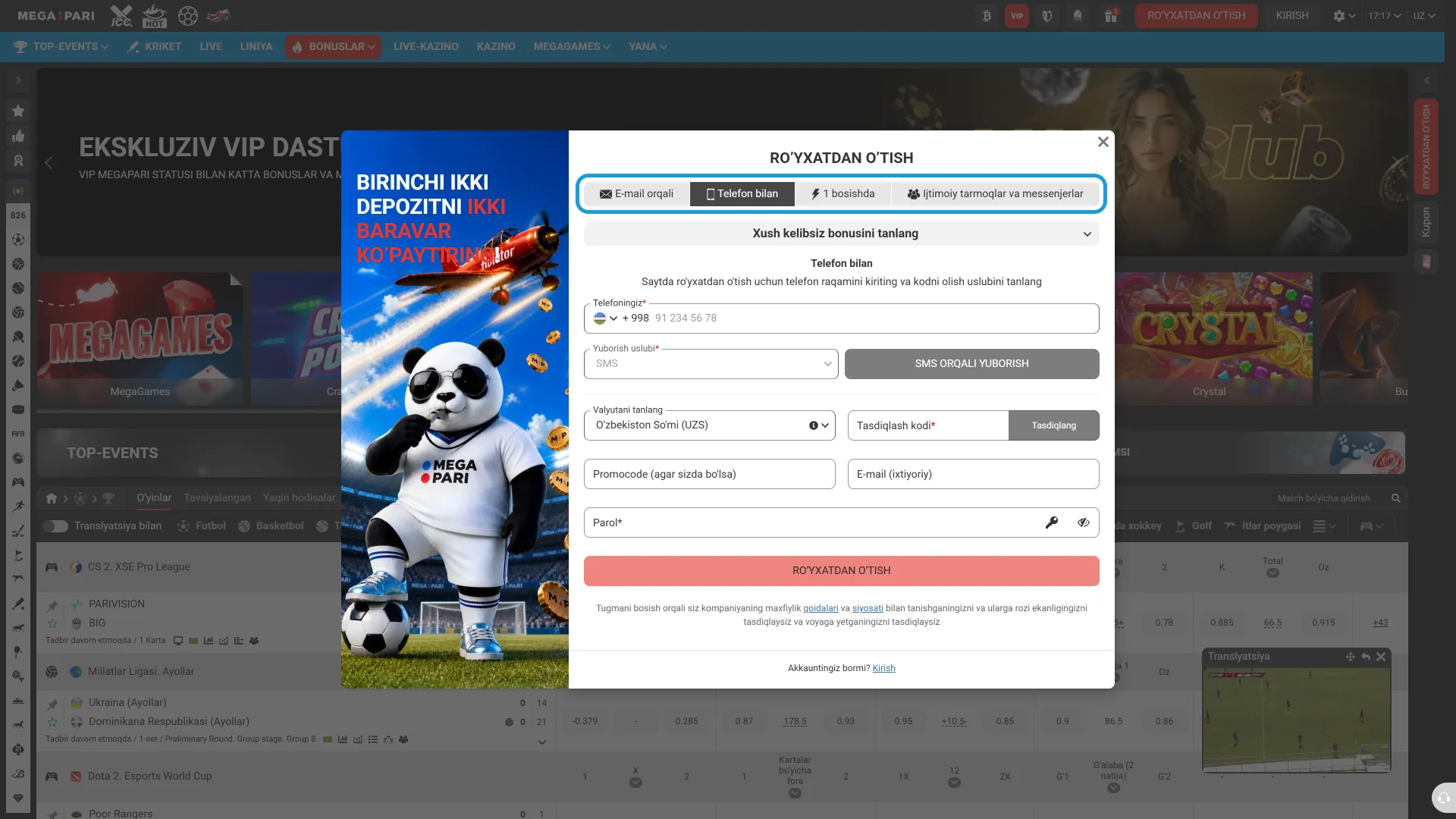Open the country code flag dropdown
Viewport: 1456px width, 819px height.
coord(605,318)
